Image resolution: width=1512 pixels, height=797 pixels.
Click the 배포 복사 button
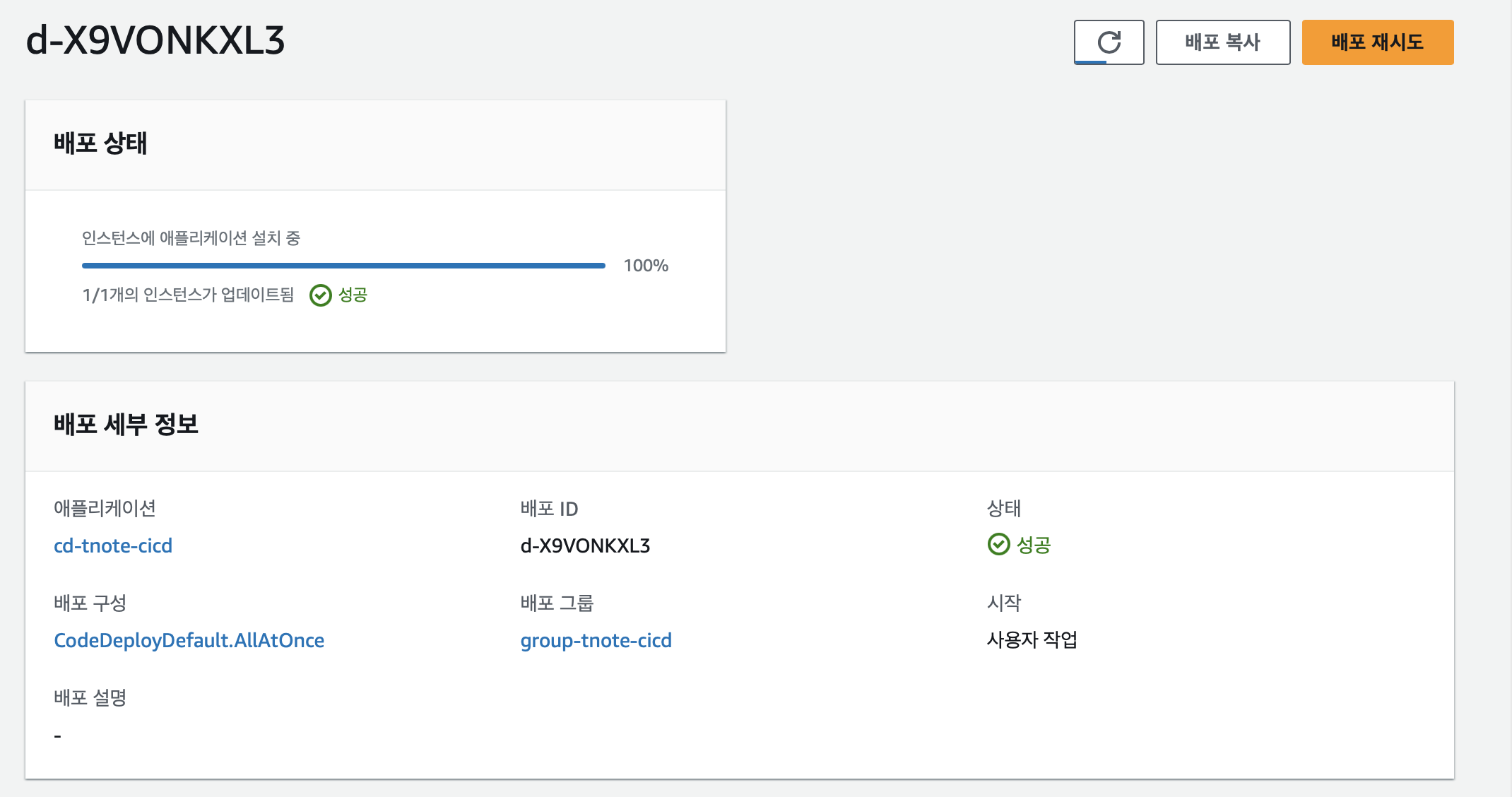tap(1222, 42)
